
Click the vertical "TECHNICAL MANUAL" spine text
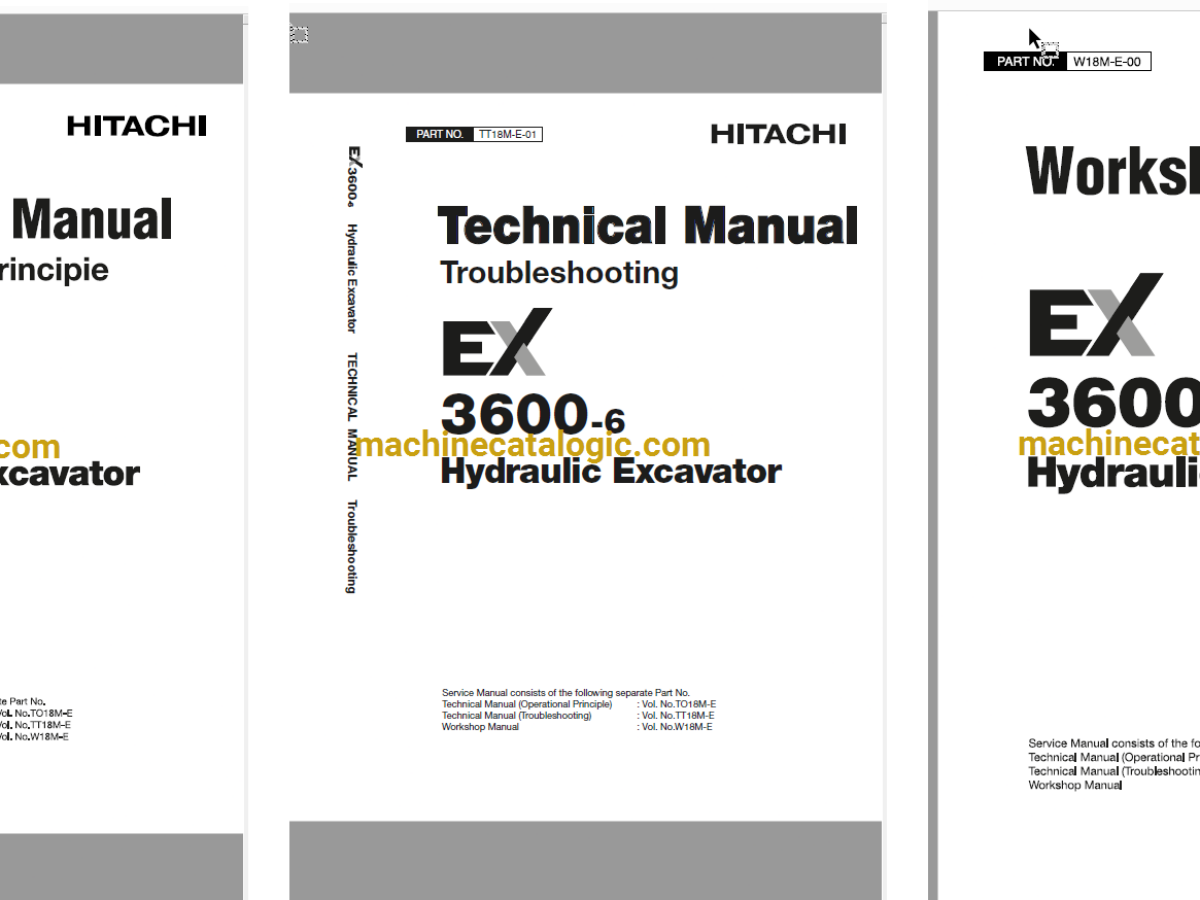[352, 416]
